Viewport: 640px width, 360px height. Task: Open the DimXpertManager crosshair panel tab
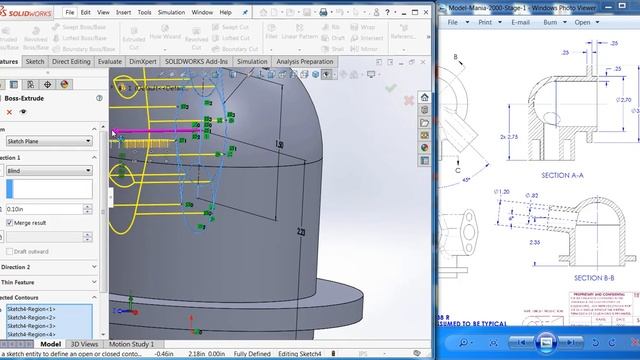click(47, 84)
